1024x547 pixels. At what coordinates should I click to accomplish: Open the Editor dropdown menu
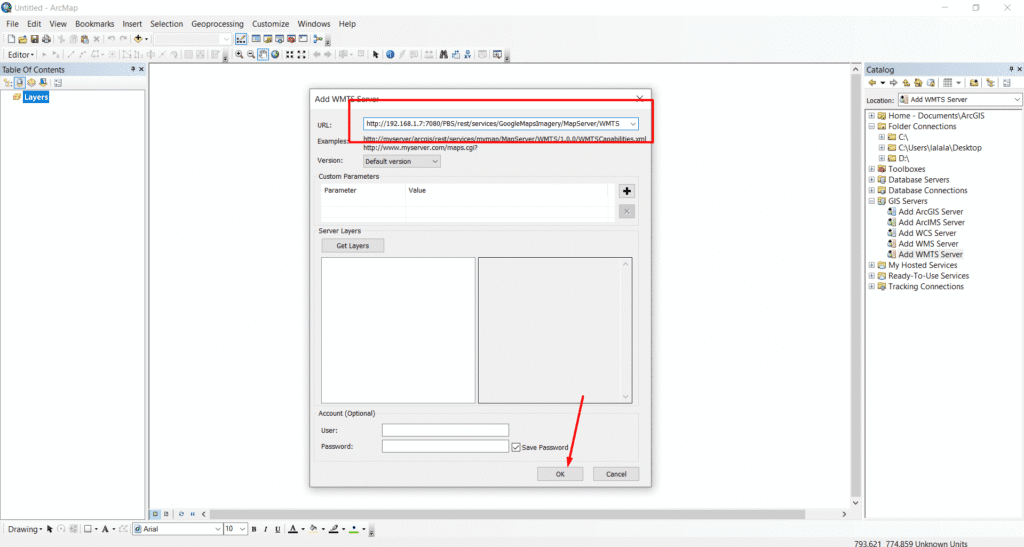(x=21, y=55)
